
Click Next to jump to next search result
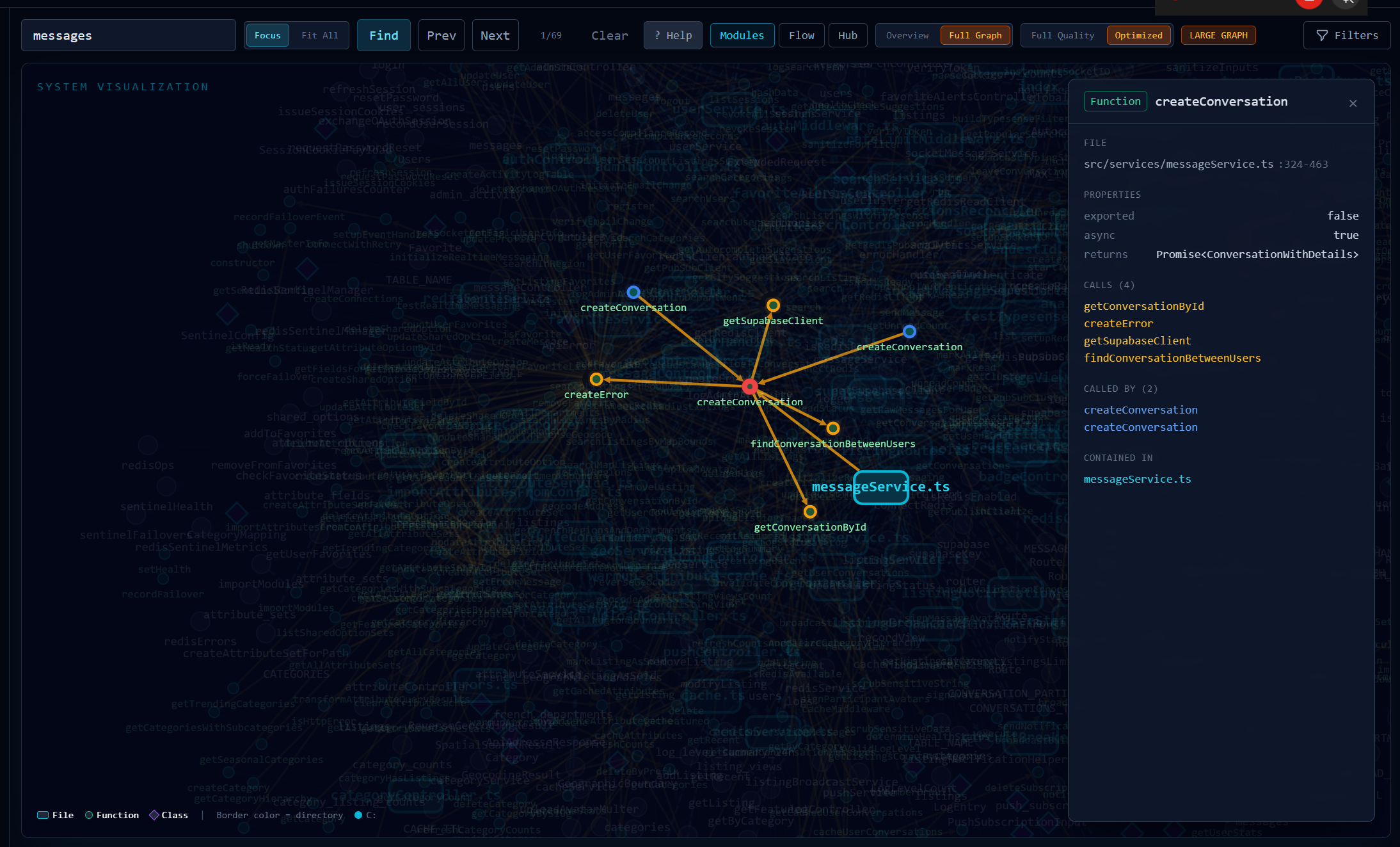click(495, 35)
